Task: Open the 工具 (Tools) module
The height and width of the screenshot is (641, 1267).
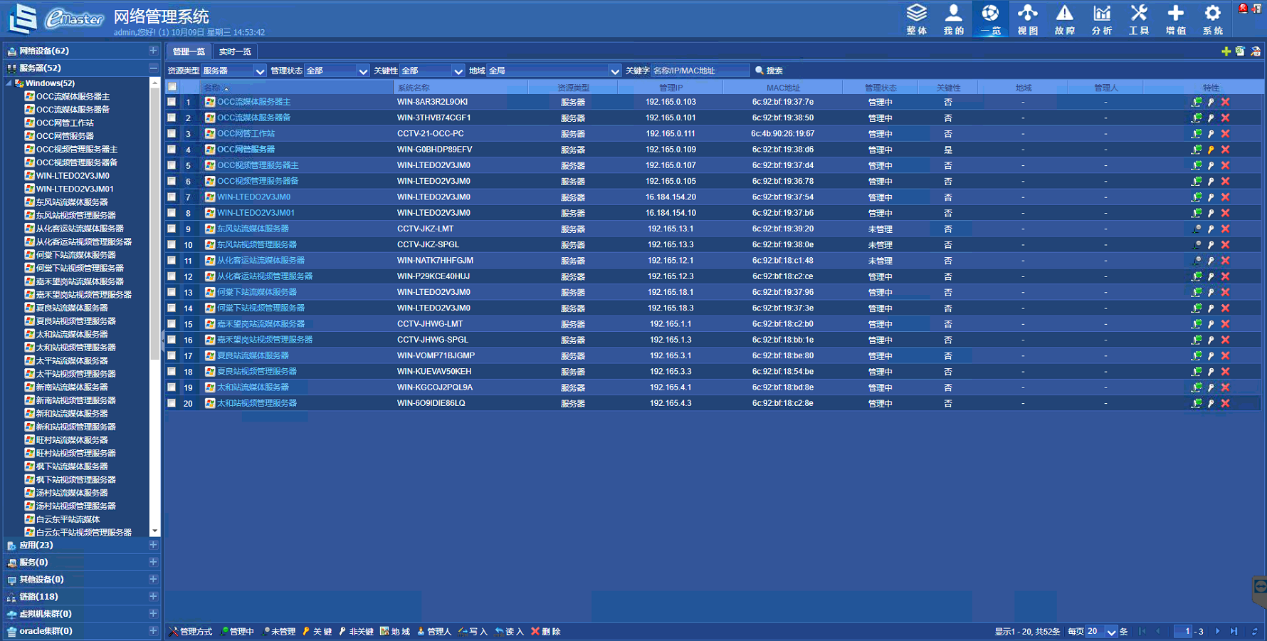Action: [1138, 18]
